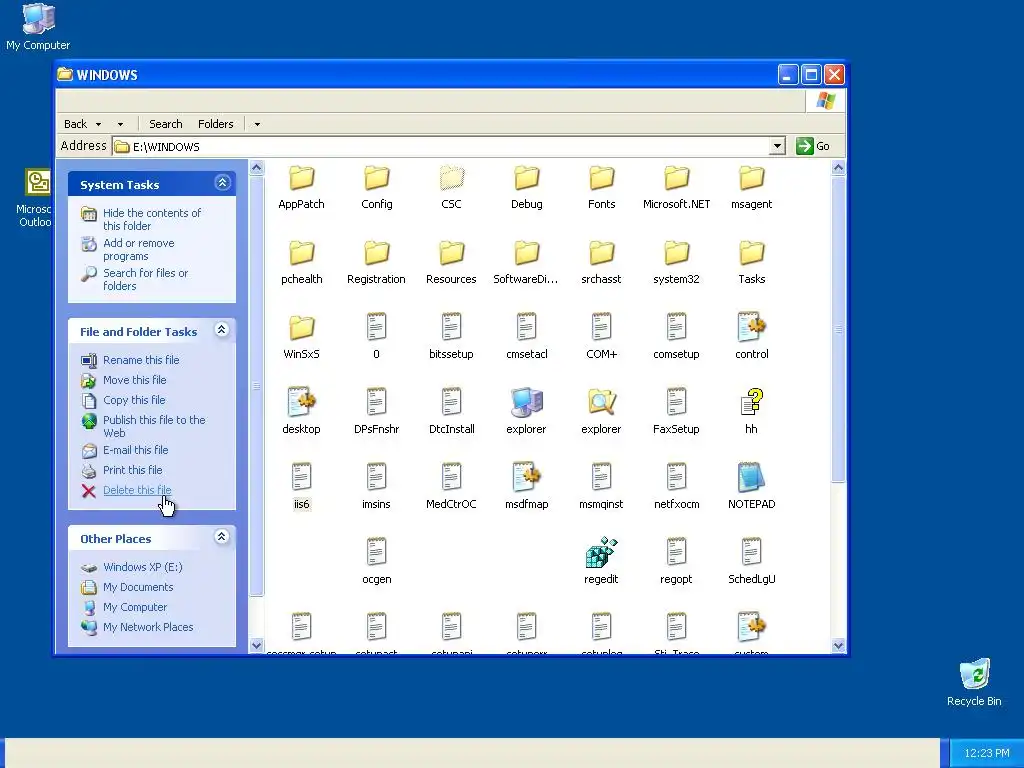Select the Fonts folder

click(x=601, y=187)
